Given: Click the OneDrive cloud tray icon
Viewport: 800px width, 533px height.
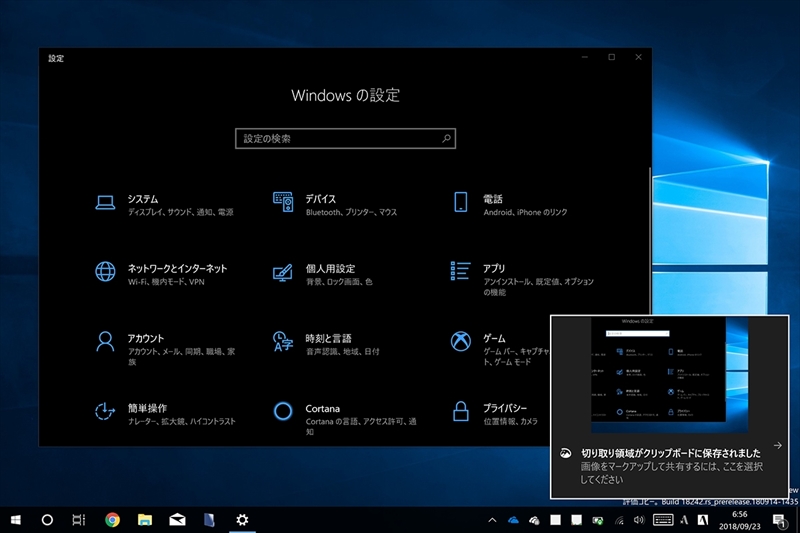Looking at the screenshot, I should (513, 520).
